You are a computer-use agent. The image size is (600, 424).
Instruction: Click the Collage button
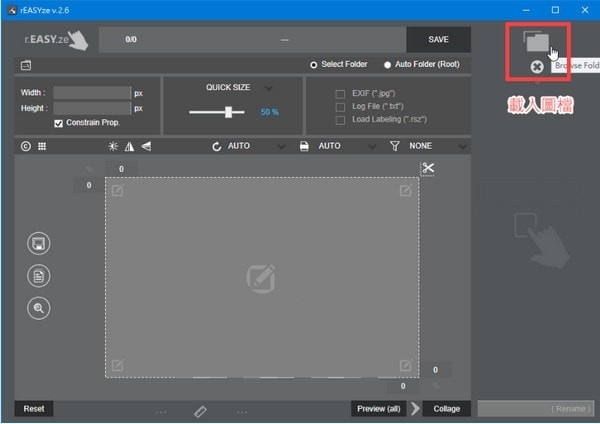(x=447, y=409)
